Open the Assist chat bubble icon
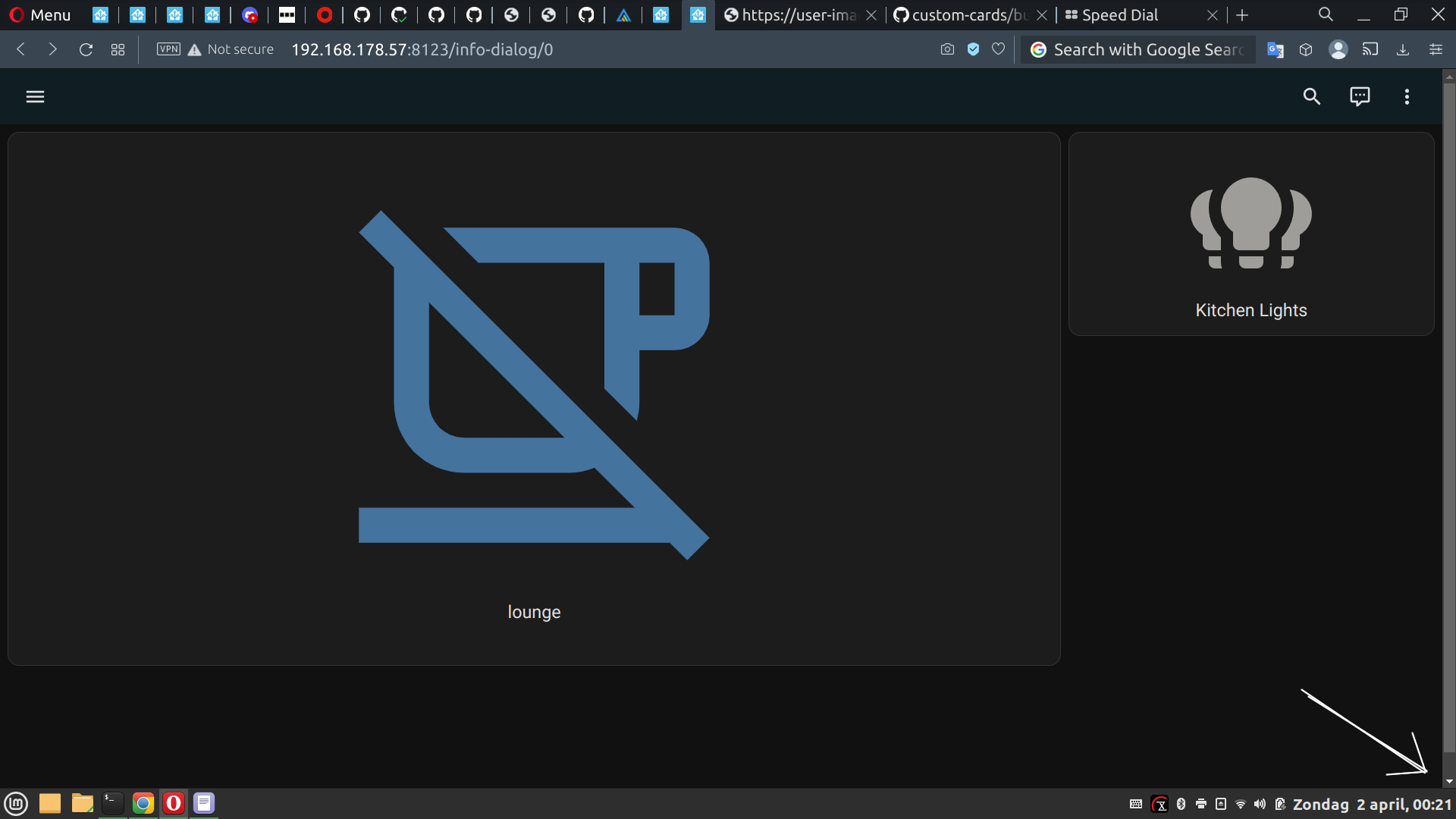Screen dimensions: 1456x819 (x=1360, y=96)
